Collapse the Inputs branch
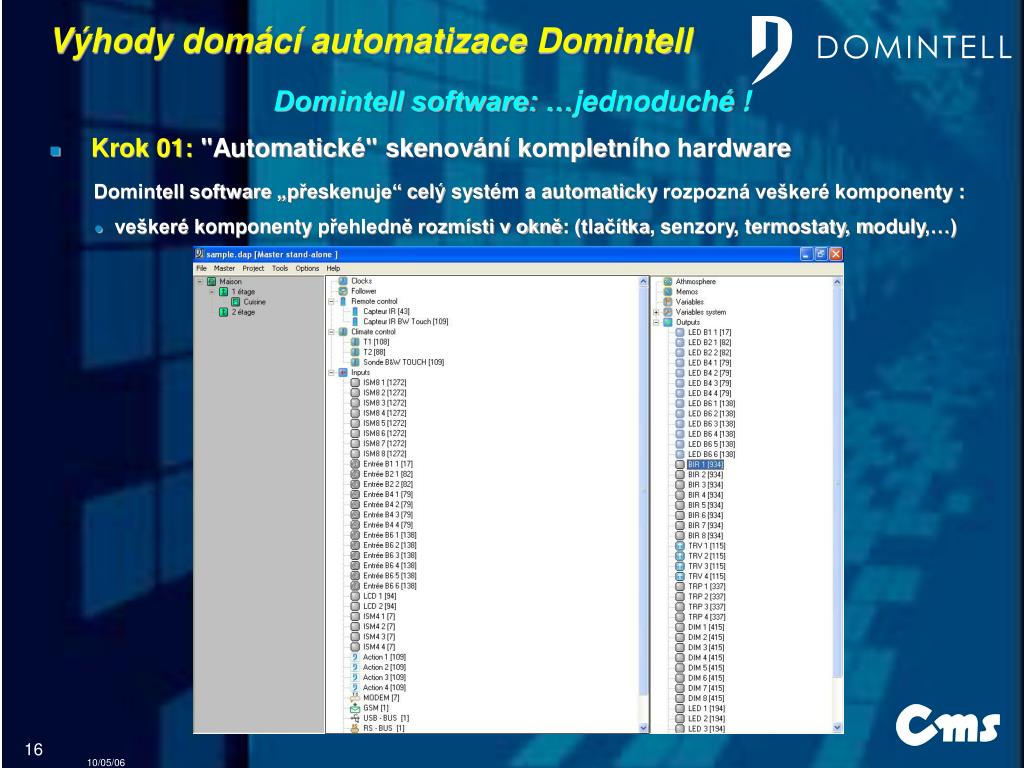This screenshot has height=768, width=1024. click(x=332, y=373)
